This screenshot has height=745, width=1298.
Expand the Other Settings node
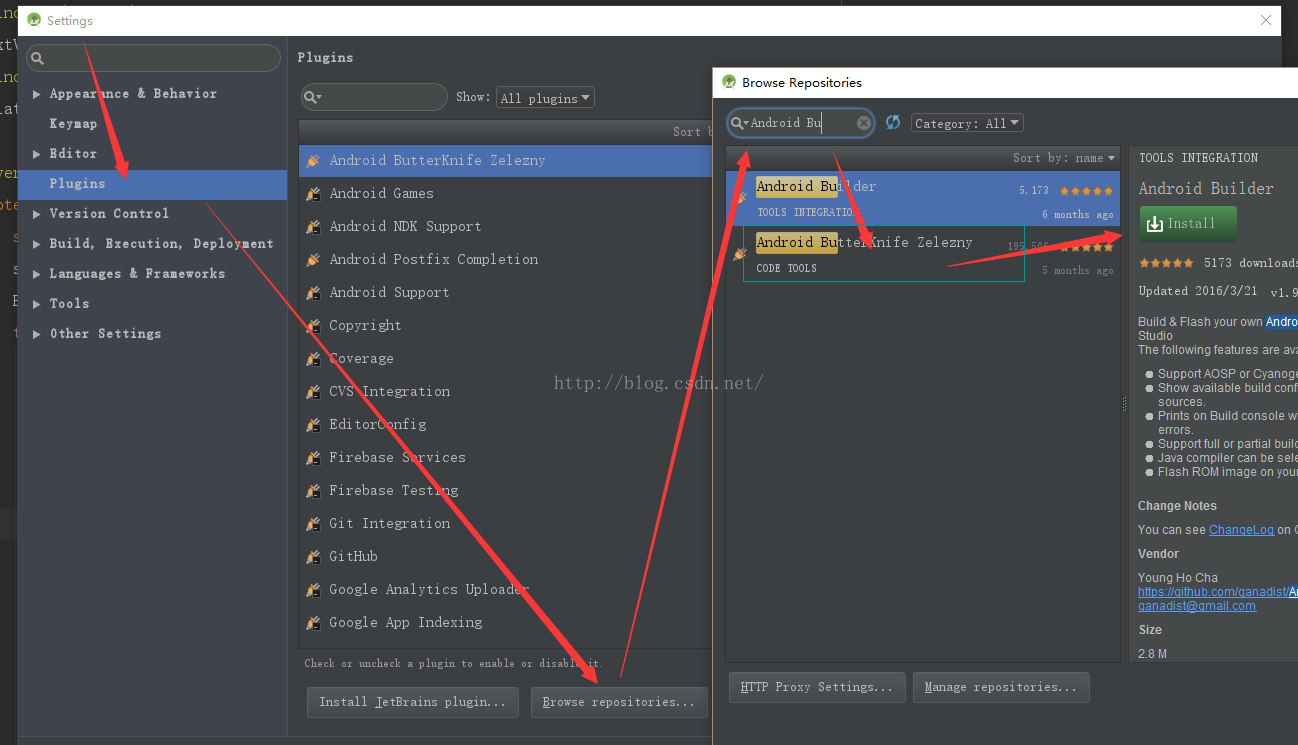pyautogui.click(x=37, y=334)
